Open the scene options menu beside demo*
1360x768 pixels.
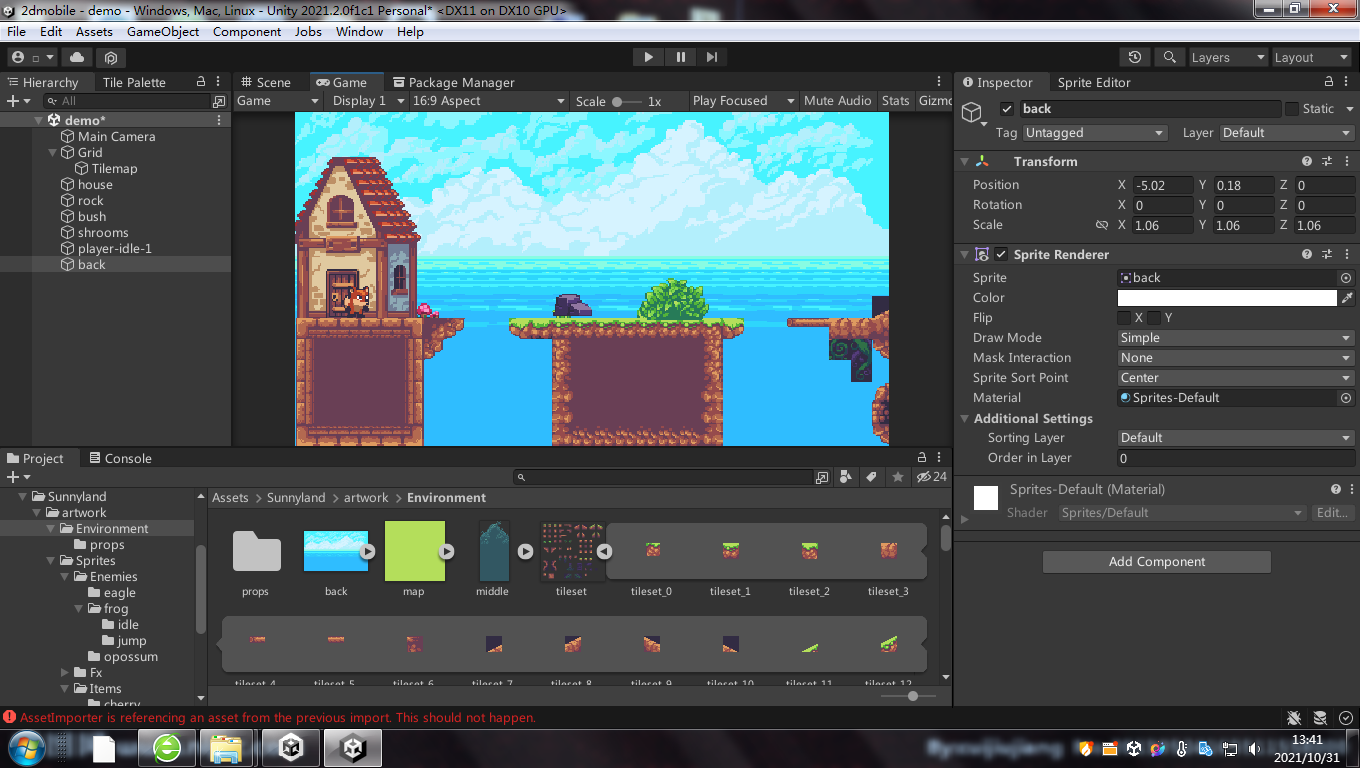coord(219,120)
